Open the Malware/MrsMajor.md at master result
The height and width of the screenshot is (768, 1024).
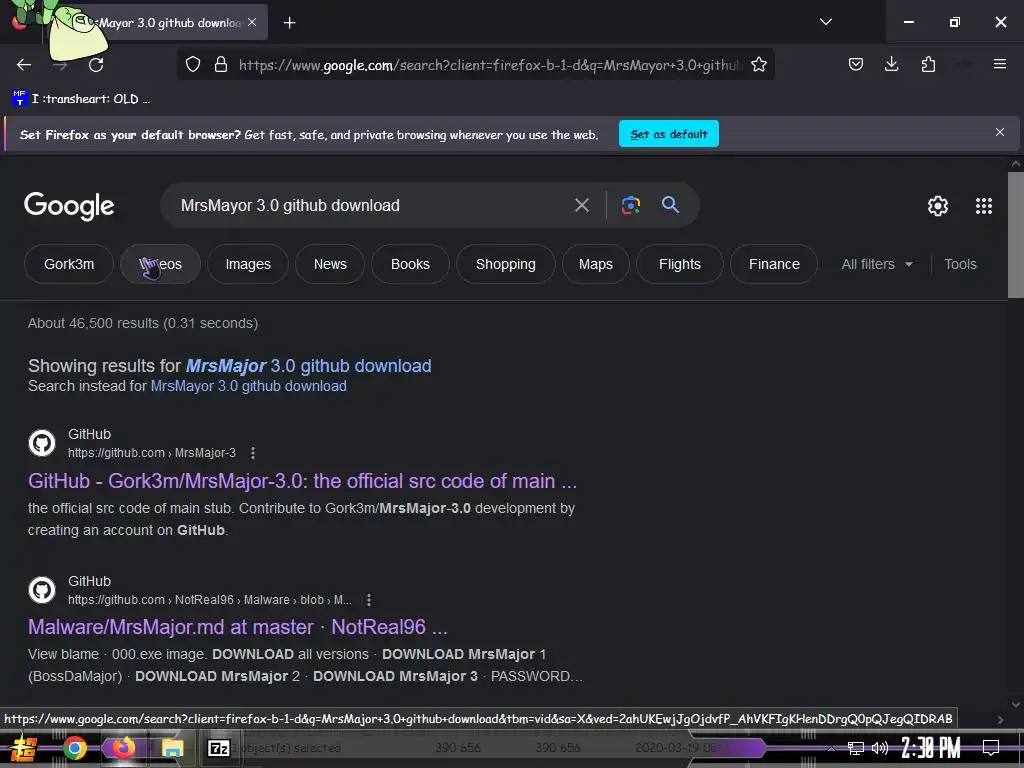click(238, 628)
